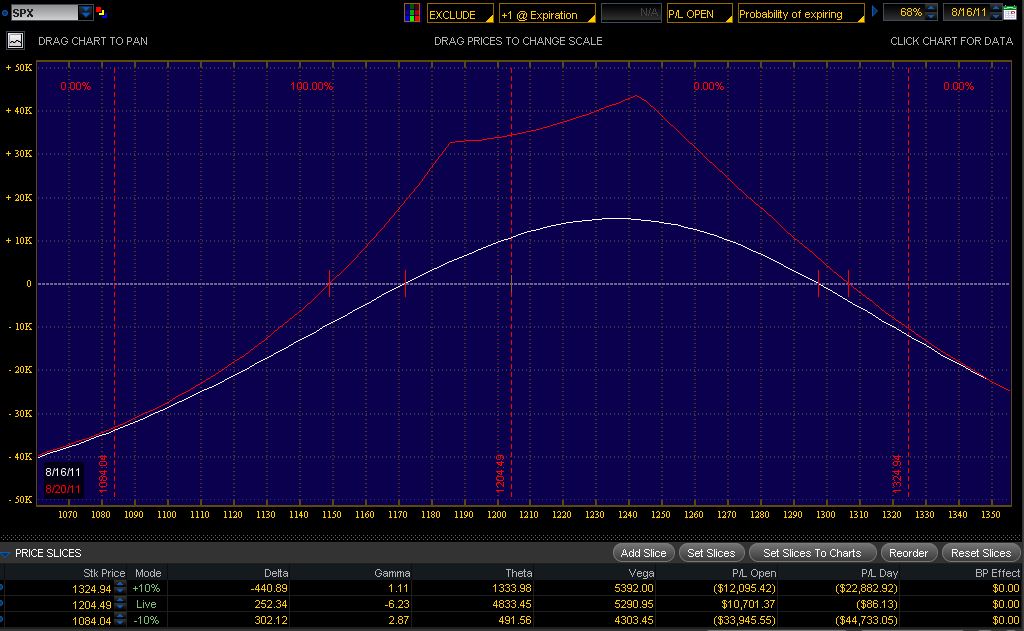This screenshot has width=1024, height=631.
Task: Click the Delta column header
Action: [x=276, y=573]
